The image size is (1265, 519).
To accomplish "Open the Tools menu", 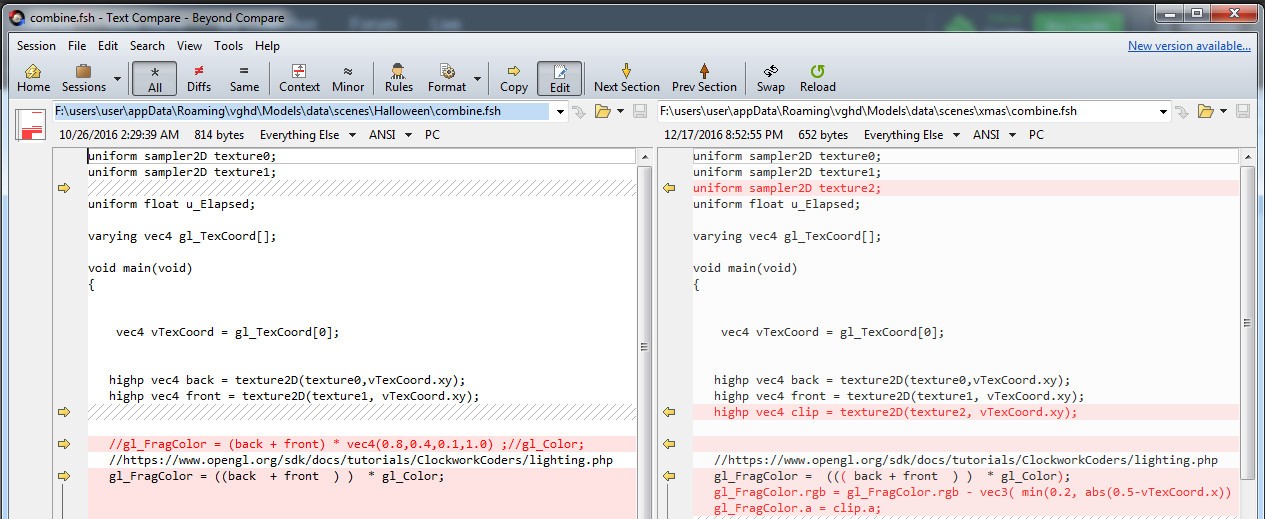I will click(228, 46).
